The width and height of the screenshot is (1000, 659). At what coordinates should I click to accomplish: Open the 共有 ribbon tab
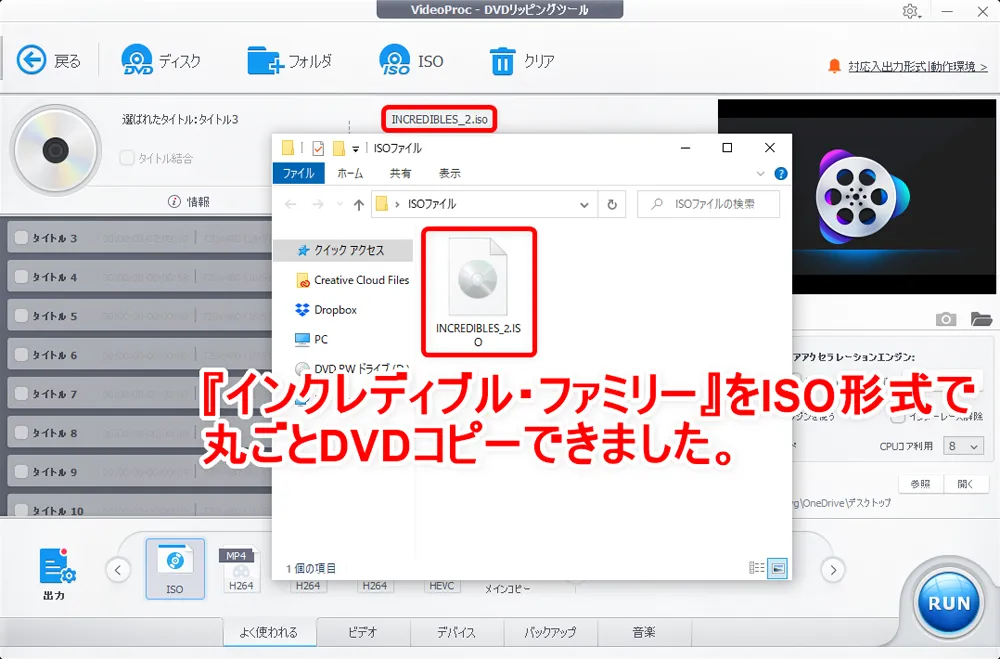[x=401, y=174]
